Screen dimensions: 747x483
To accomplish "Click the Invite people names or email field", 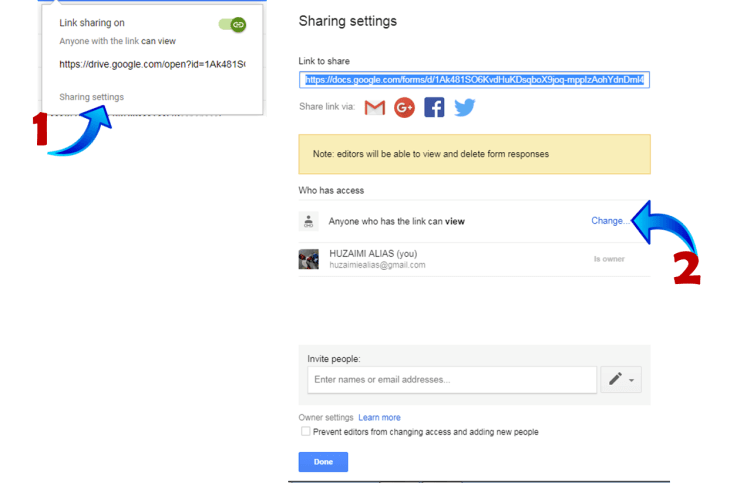I will click(x=453, y=380).
